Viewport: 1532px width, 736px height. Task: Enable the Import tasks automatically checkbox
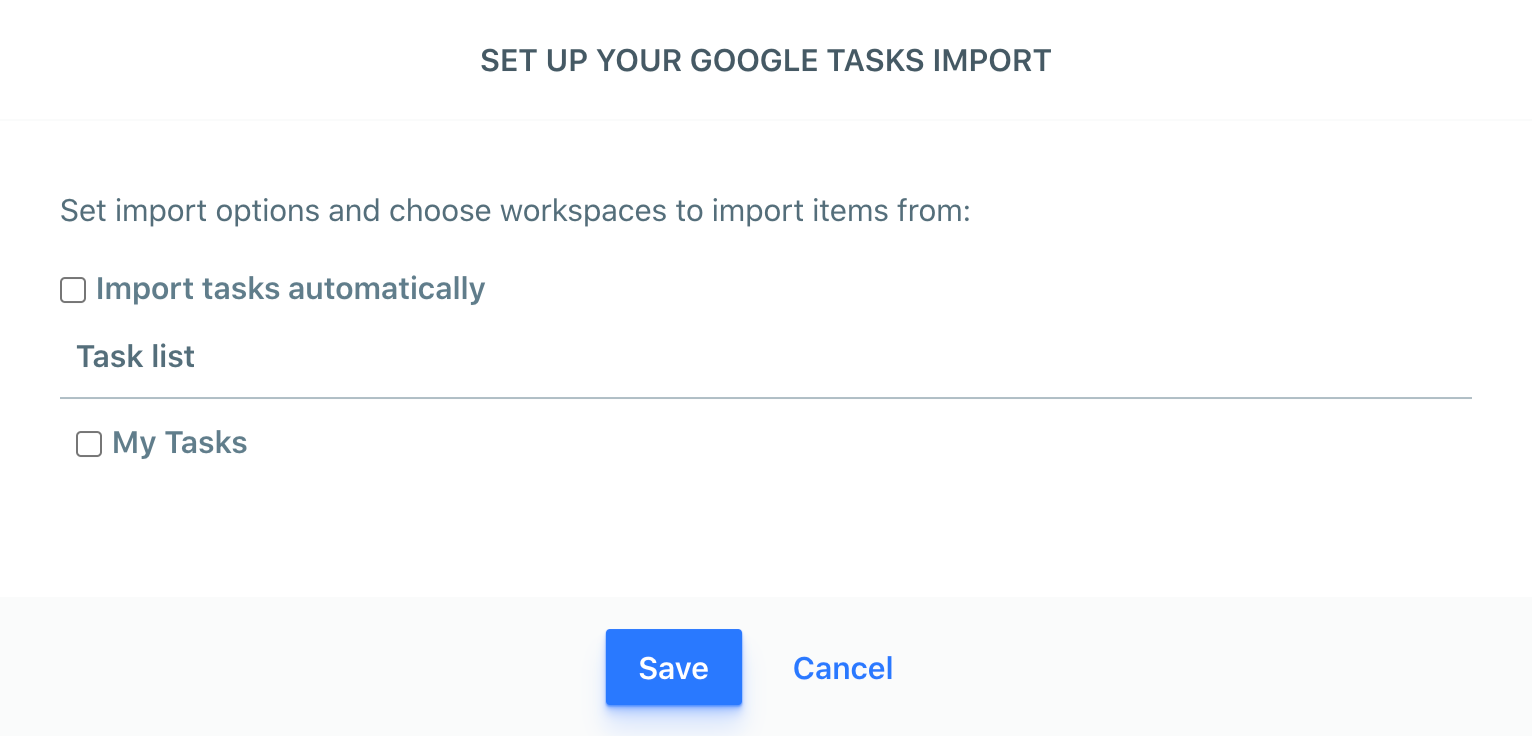[x=73, y=290]
